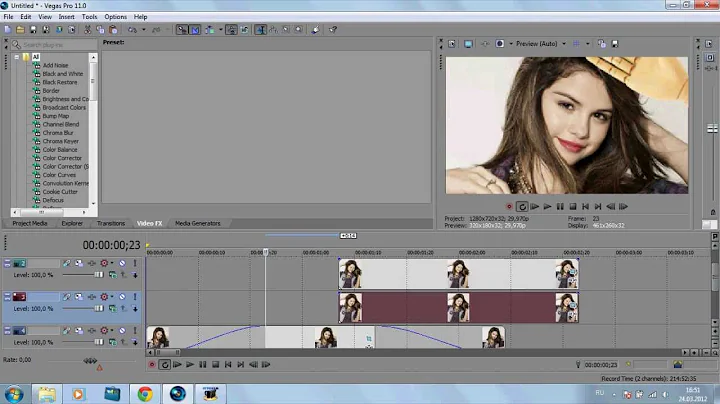Click the master volume fader beside the preview
This screenshot has width=720, height=404.
click(712, 129)
